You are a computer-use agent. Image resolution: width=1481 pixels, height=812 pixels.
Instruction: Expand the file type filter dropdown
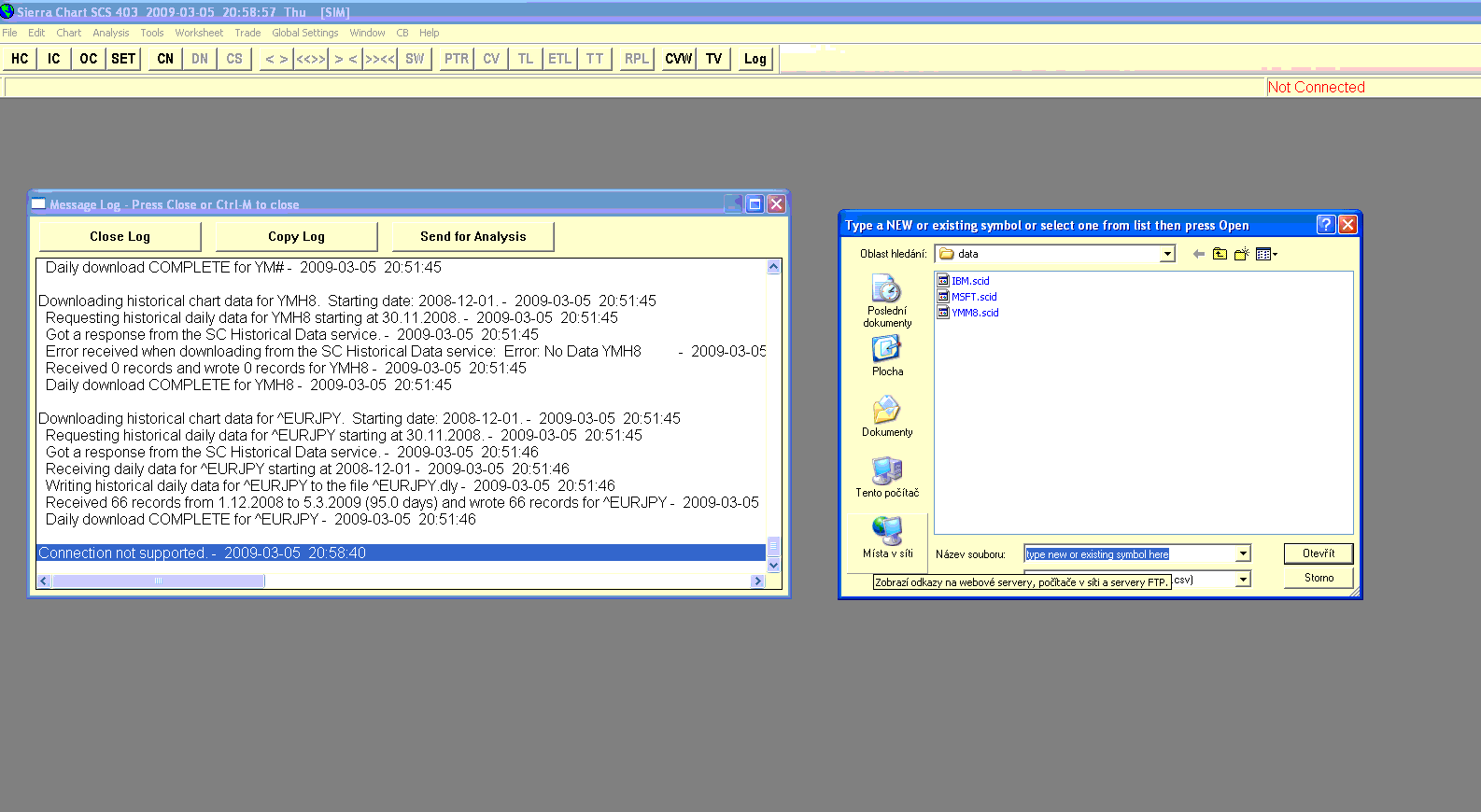coord(1243,580)
